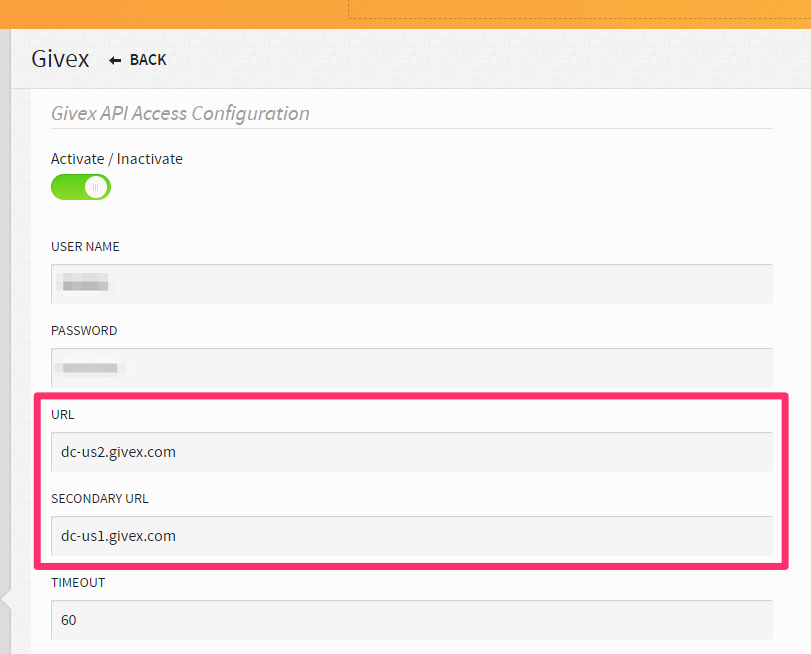Screen dimensions: 811x654
Task: Click the back arrow icon
Action: 115,61
